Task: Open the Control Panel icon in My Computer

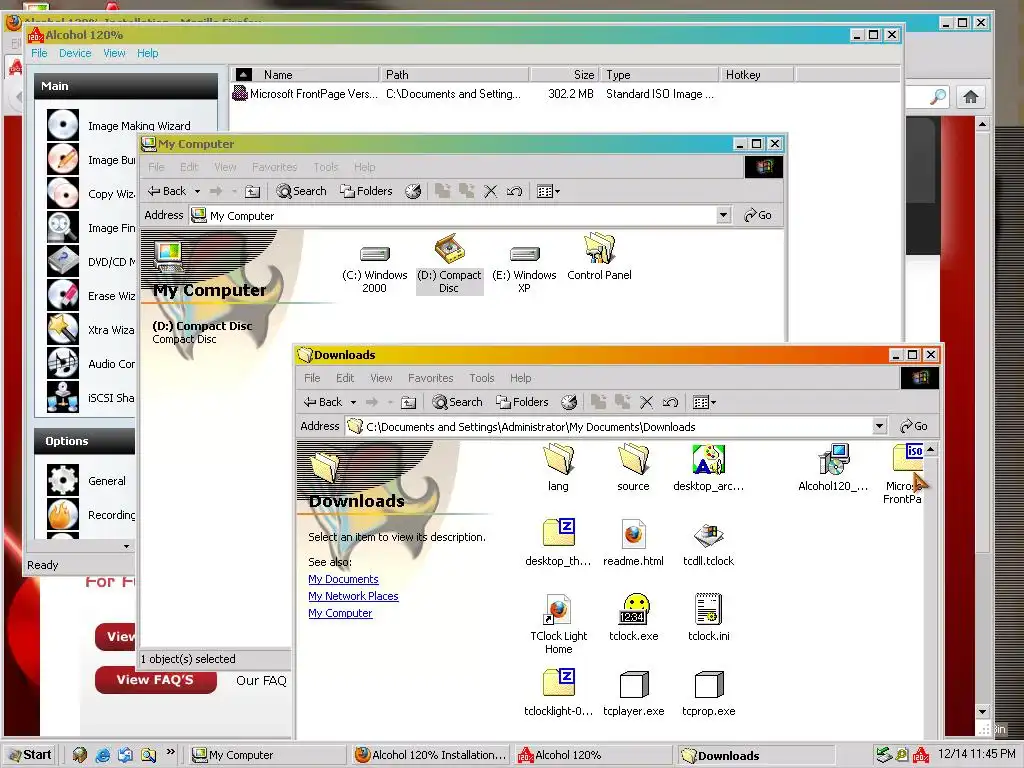Action: click(600, 257)
